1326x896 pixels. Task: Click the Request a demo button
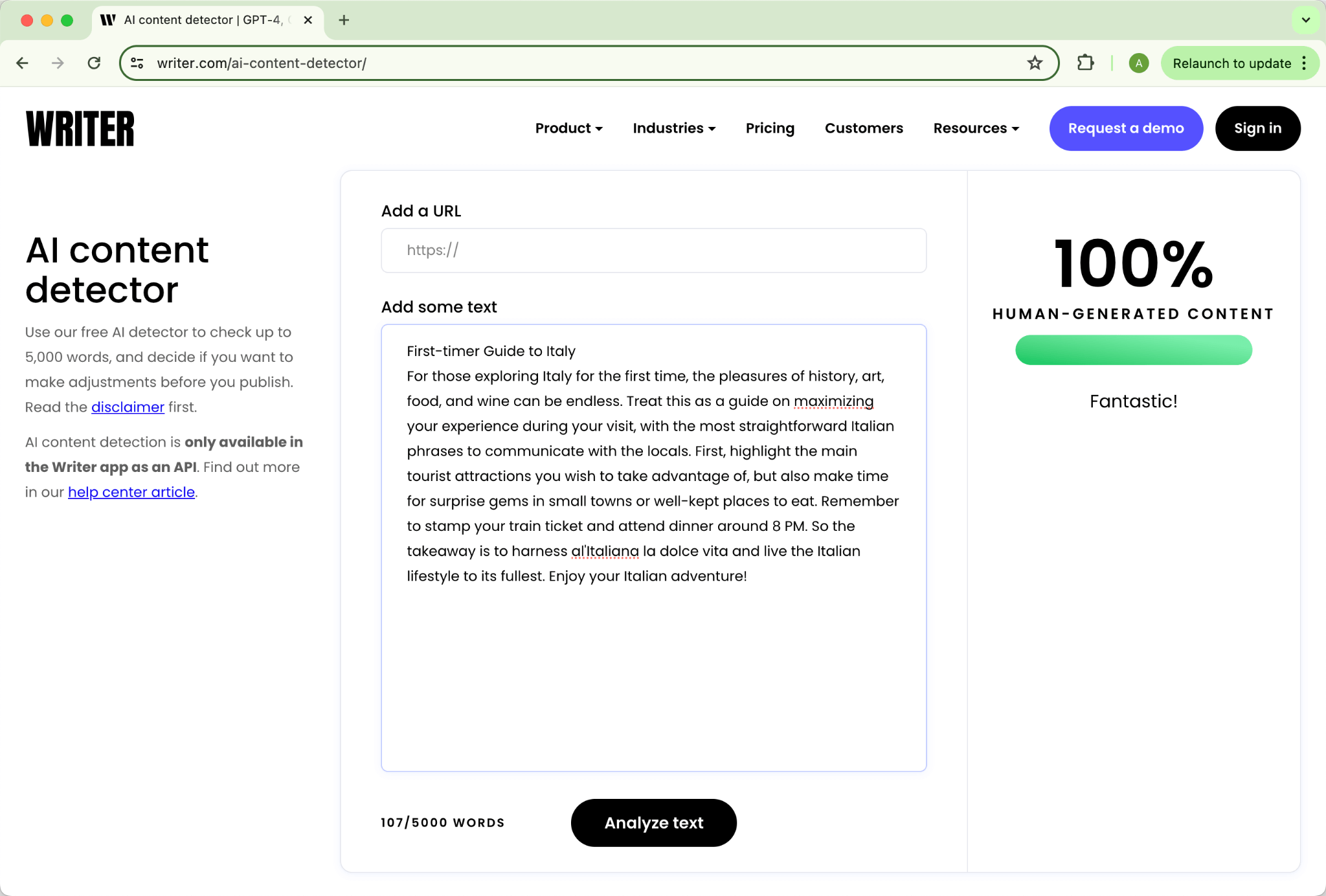click(1126, 128)
